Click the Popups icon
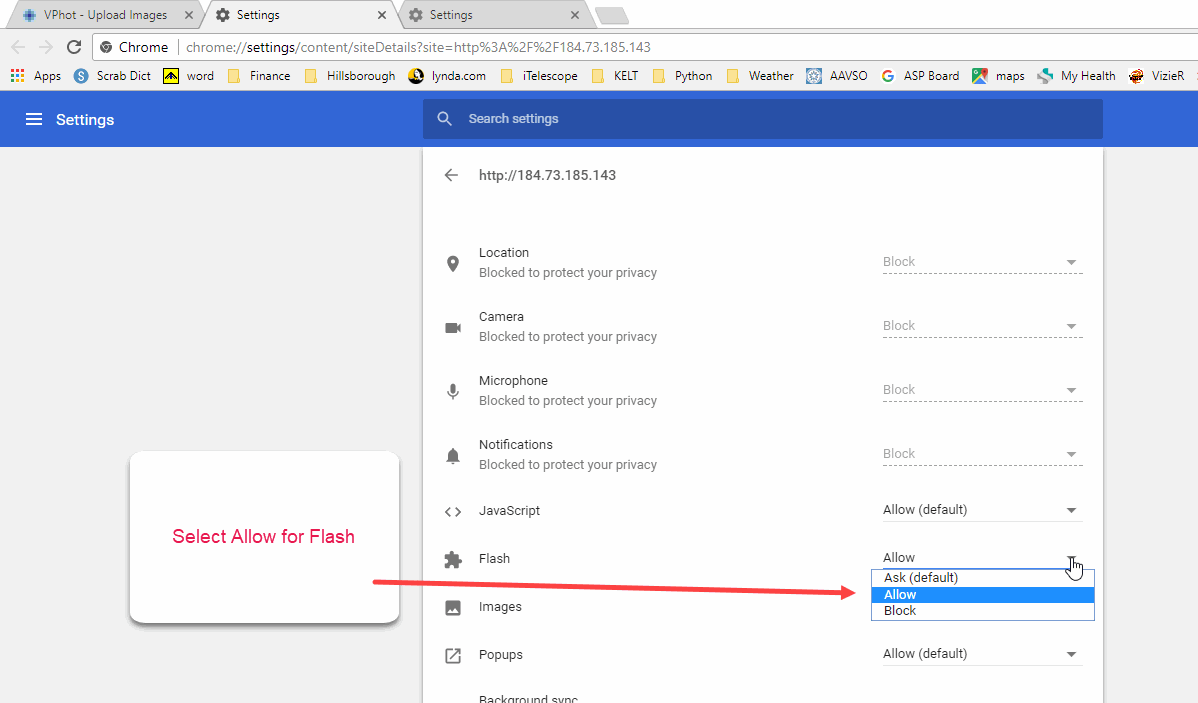This screenshot has width=1198, height=703. click(453, 655)
